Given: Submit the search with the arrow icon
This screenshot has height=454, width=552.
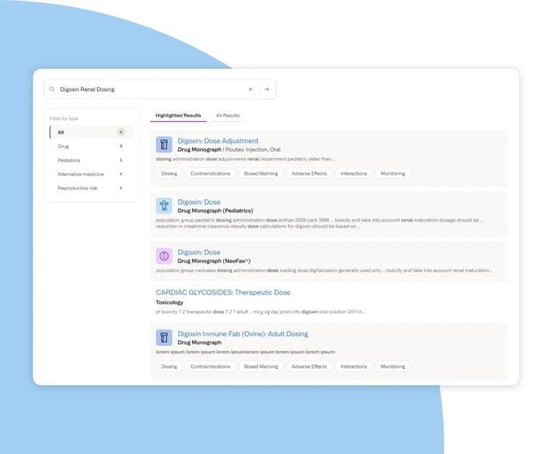Looking at the screenshot, I should (267, 89).
